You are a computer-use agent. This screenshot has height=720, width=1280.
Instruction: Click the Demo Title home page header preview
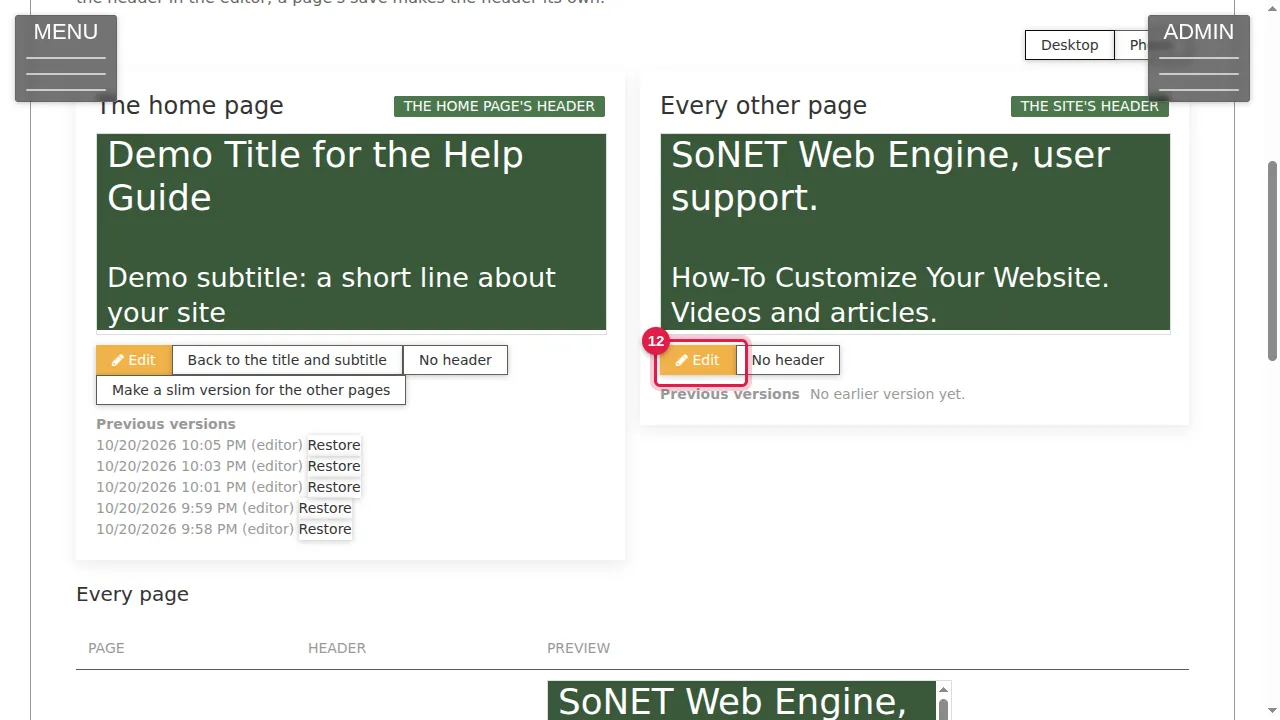351,232
